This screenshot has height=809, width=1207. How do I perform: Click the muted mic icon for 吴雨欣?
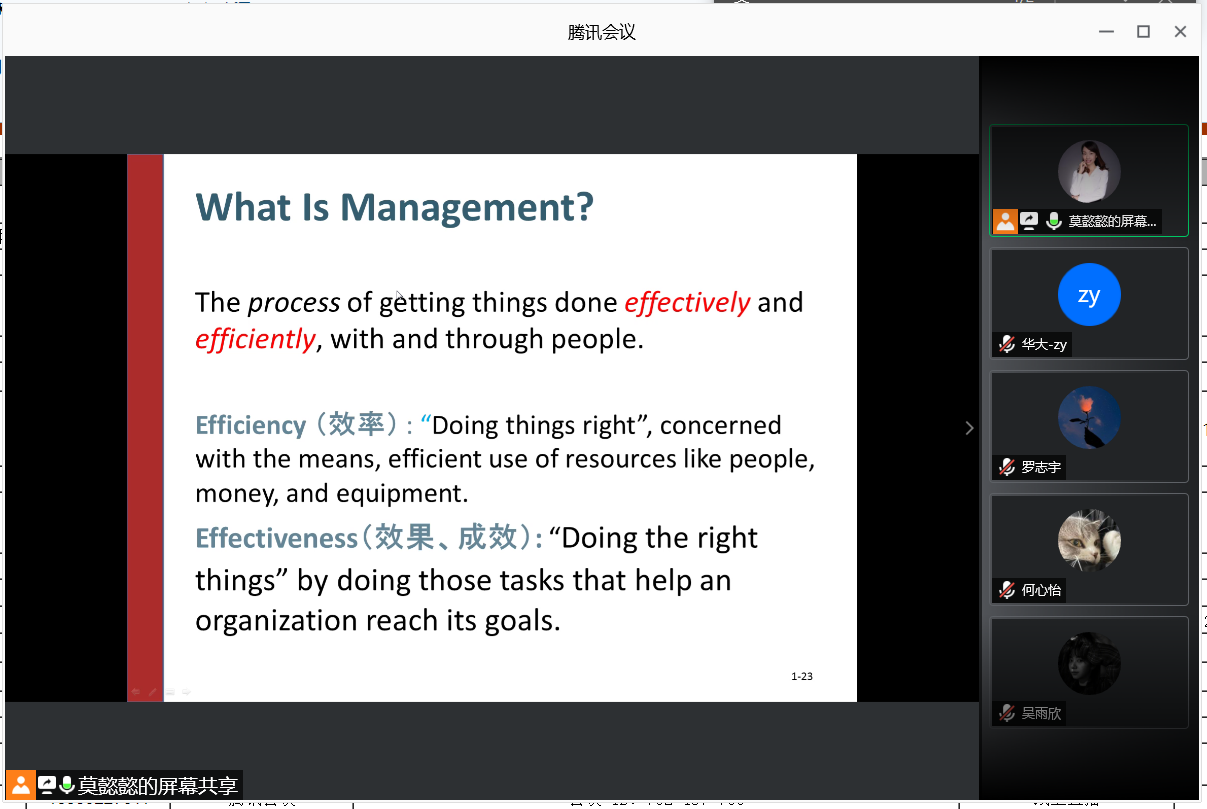(x=1007, y=713)
